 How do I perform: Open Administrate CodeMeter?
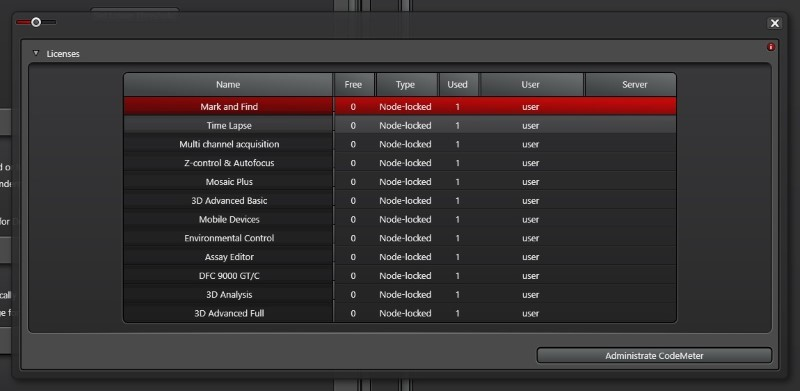[654, 356]
